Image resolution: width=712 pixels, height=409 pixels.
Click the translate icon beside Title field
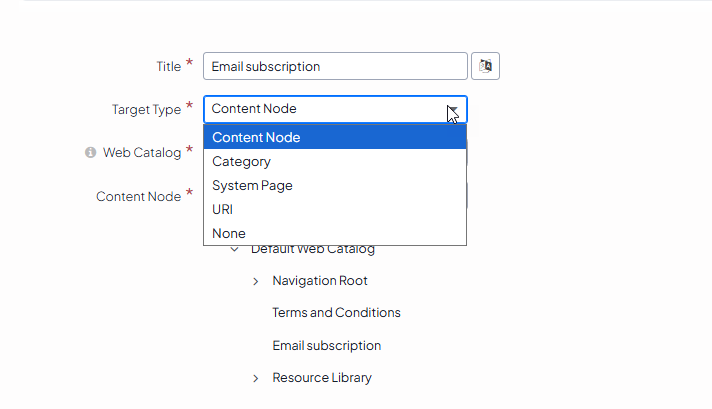[x=485, y=66]
